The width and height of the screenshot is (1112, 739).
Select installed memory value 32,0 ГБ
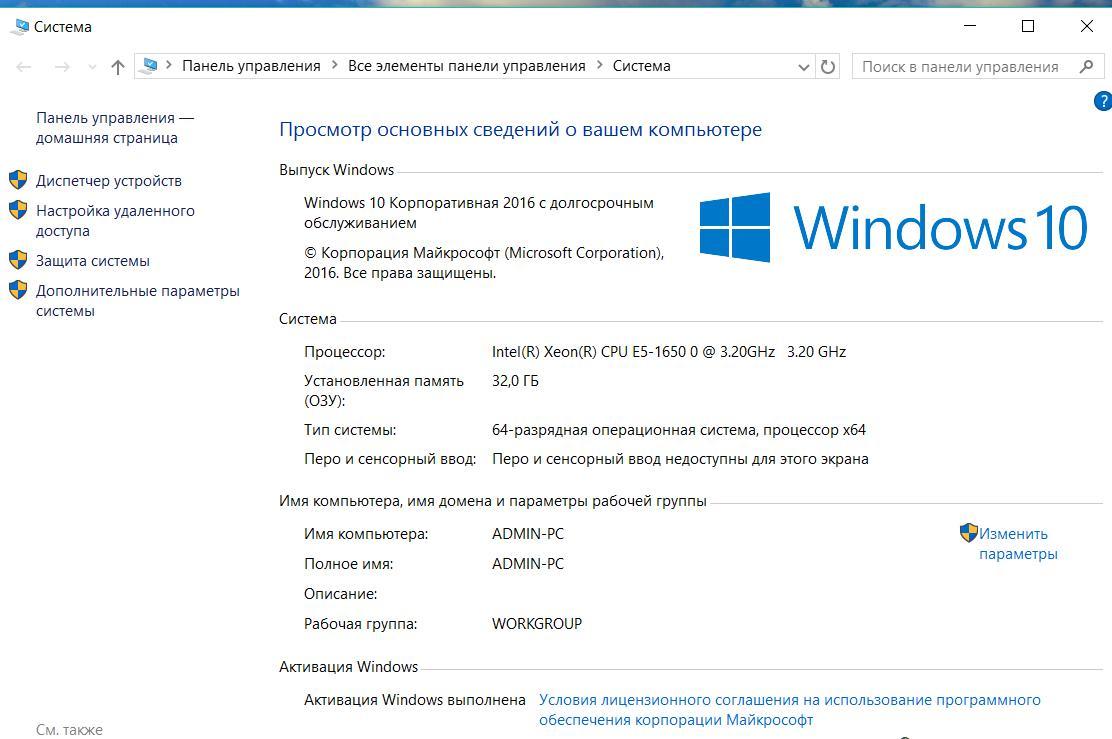516,381
